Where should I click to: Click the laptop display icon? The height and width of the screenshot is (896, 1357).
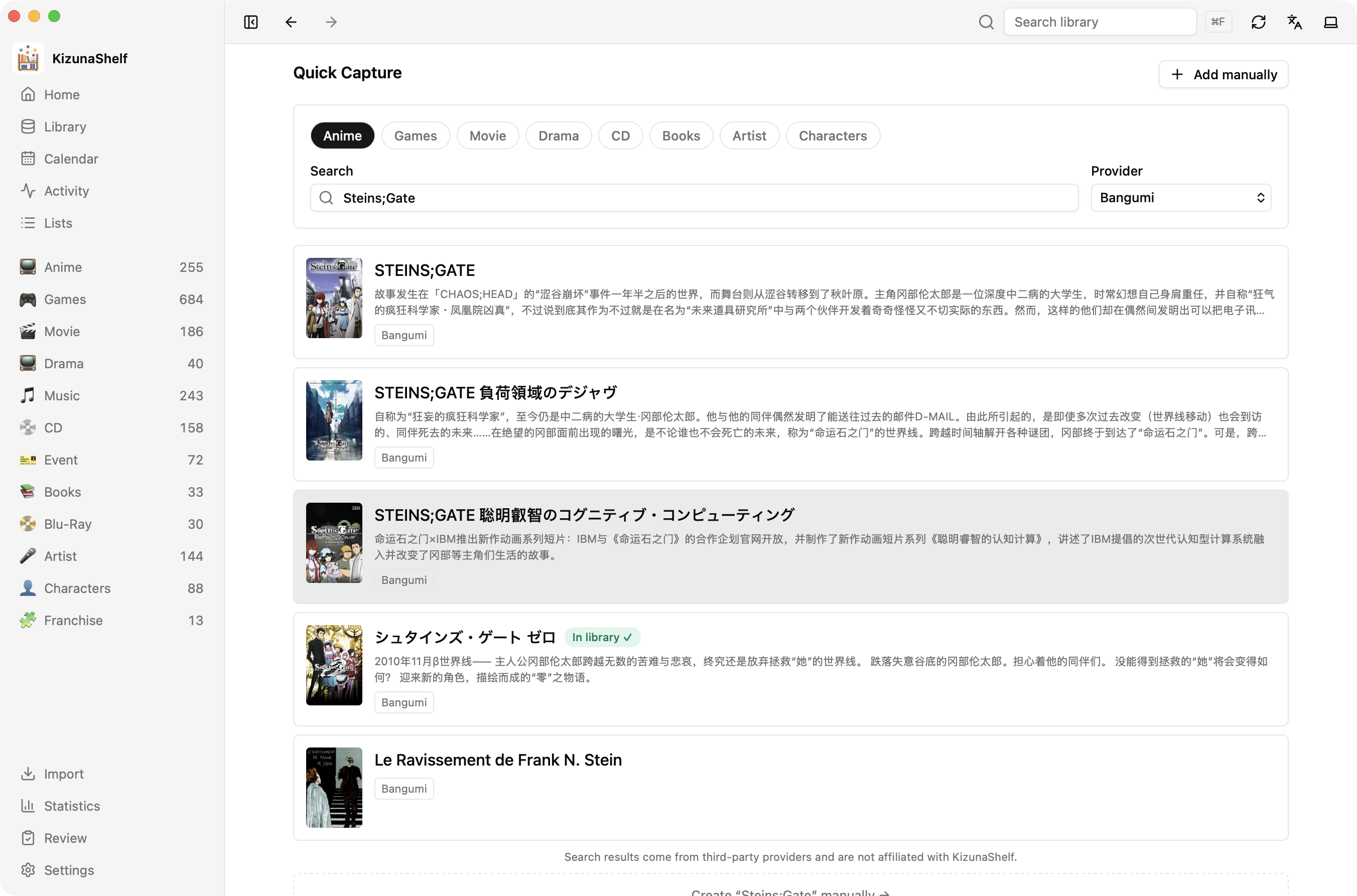[x=1330, y=22]
